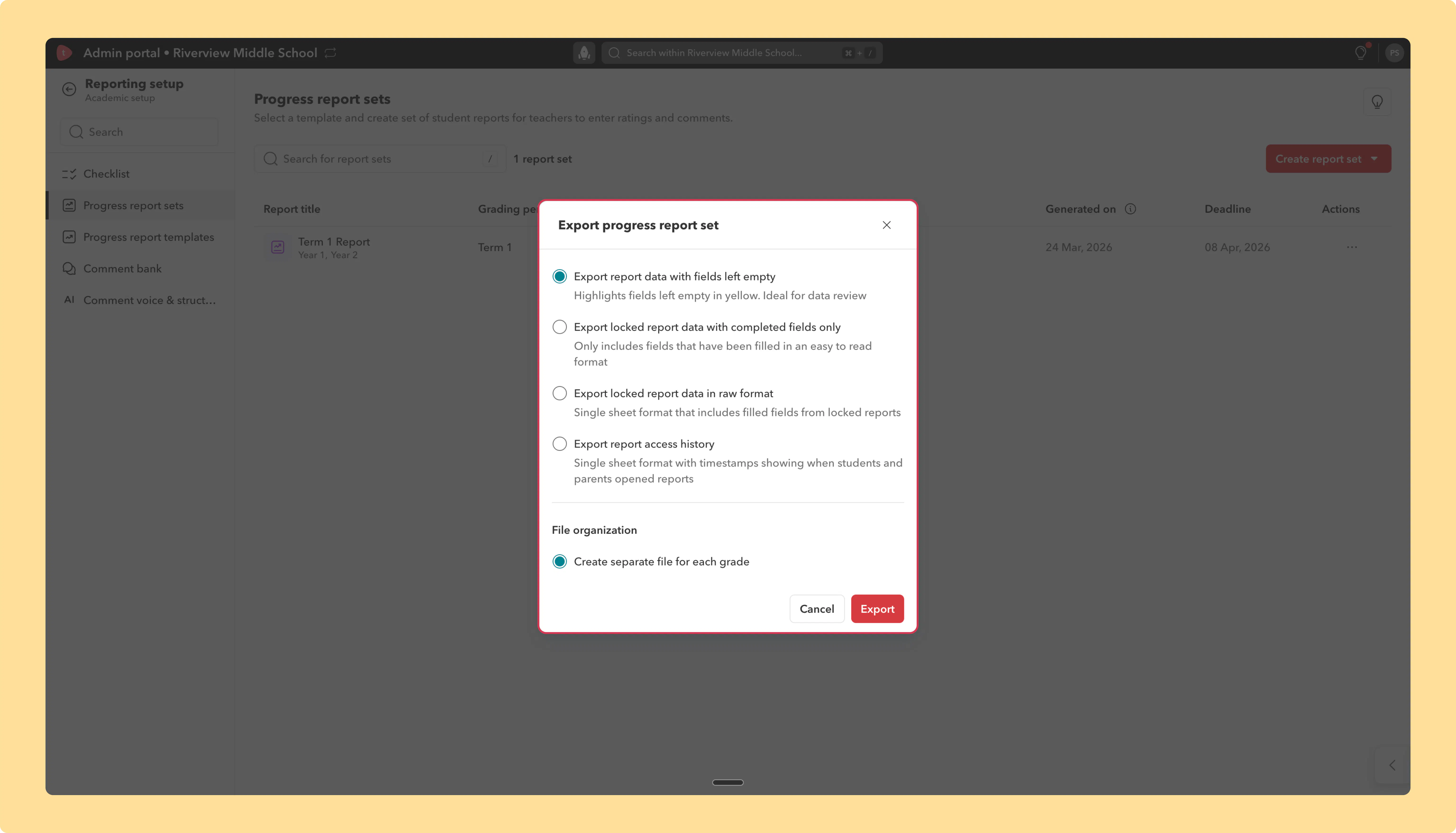Click the tips lightbulb on Progress report sets page
Viewport: 1456px width, 833px height.
(x=1377, y=102)
